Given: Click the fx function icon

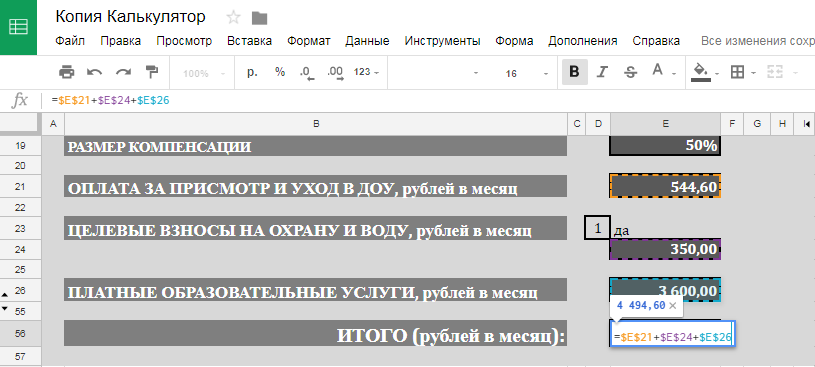Looking at the screenshot, I should 19,100.
